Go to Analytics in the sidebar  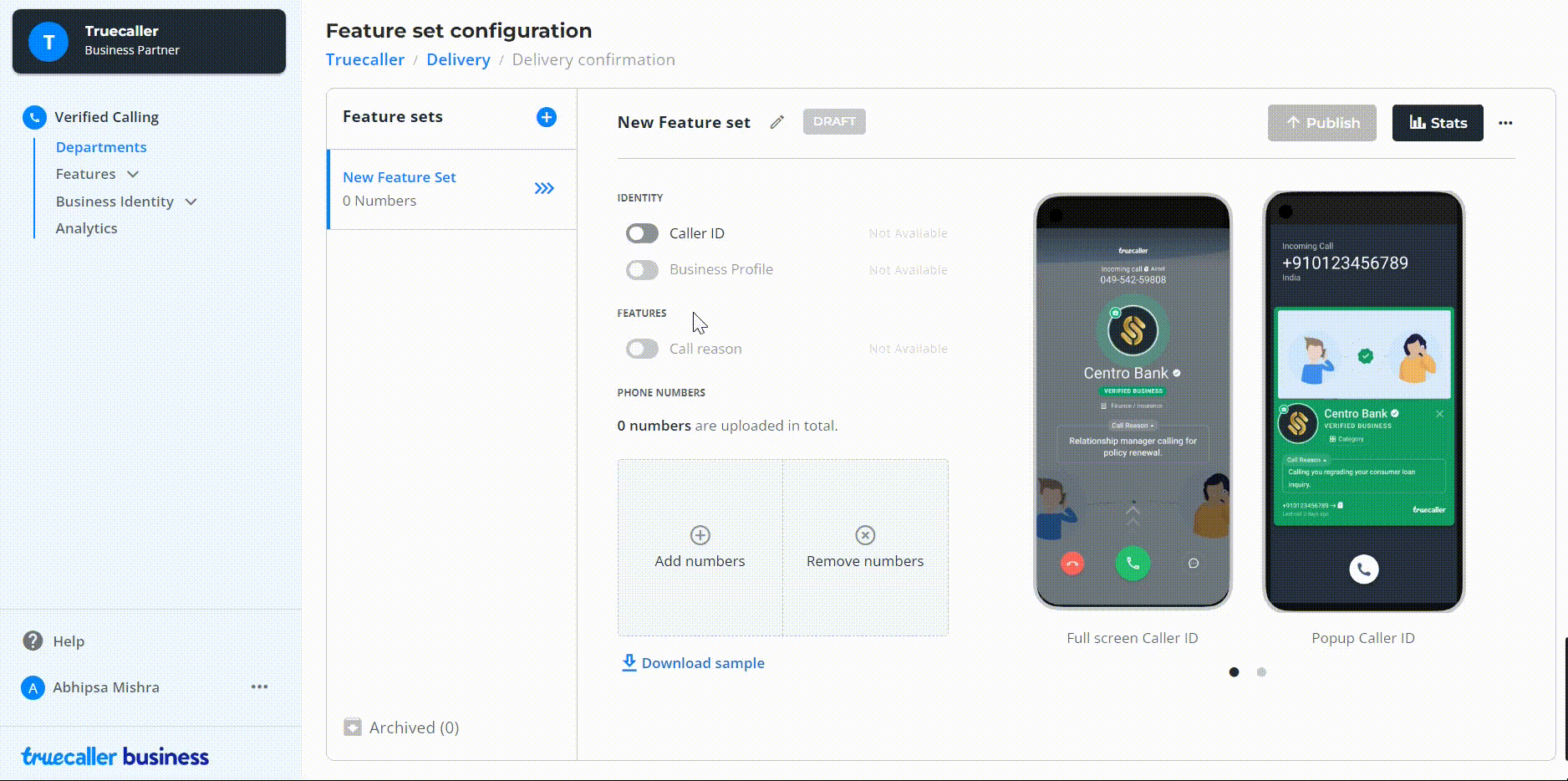click(x=86, y=228)
